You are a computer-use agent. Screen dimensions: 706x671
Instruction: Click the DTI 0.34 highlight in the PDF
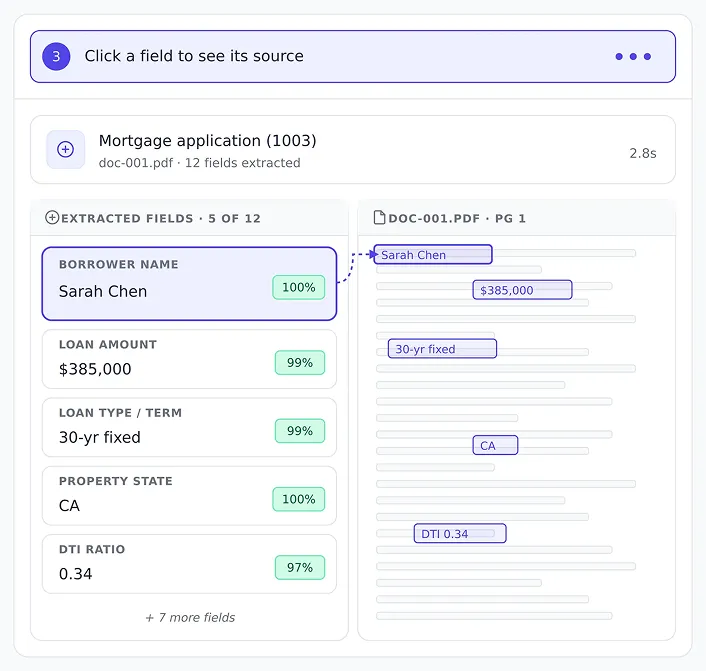coord(460,533)
